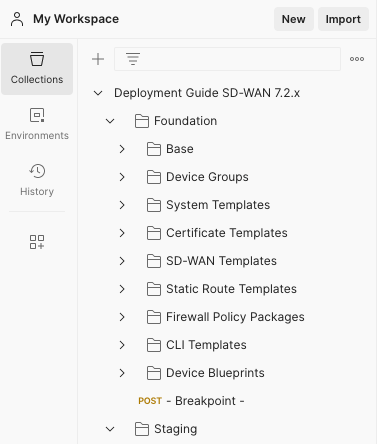Open Environments sidebar icon
377x444 pixels.
(x=37, y=115)
